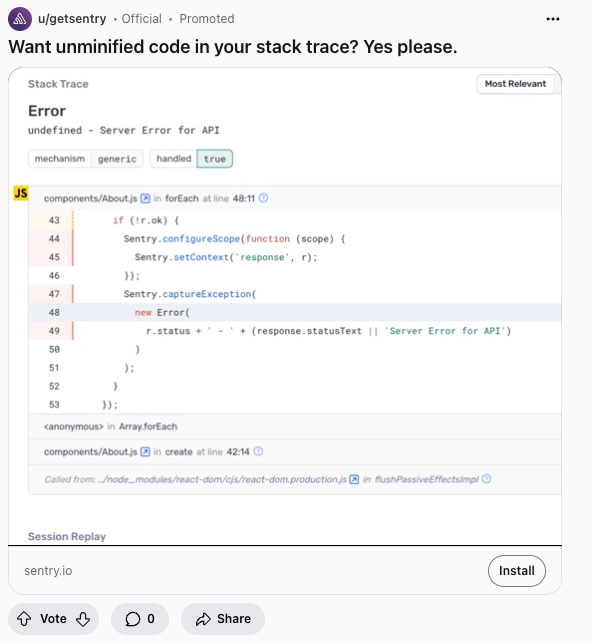Click the help icon after line 42:14
Image resolution: width=592 pixels, height=641 pixels.
(258, 451)
